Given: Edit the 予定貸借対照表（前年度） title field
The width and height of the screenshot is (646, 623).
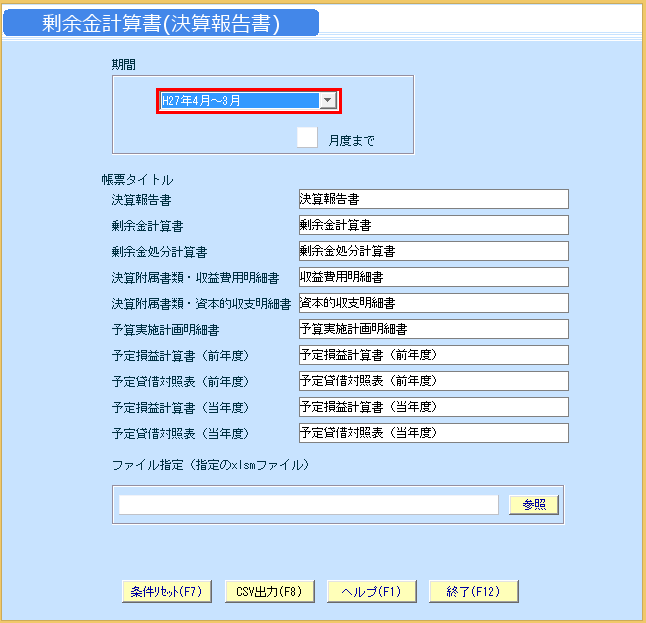Looking at the screenshot, I should (x=433, y=381).
